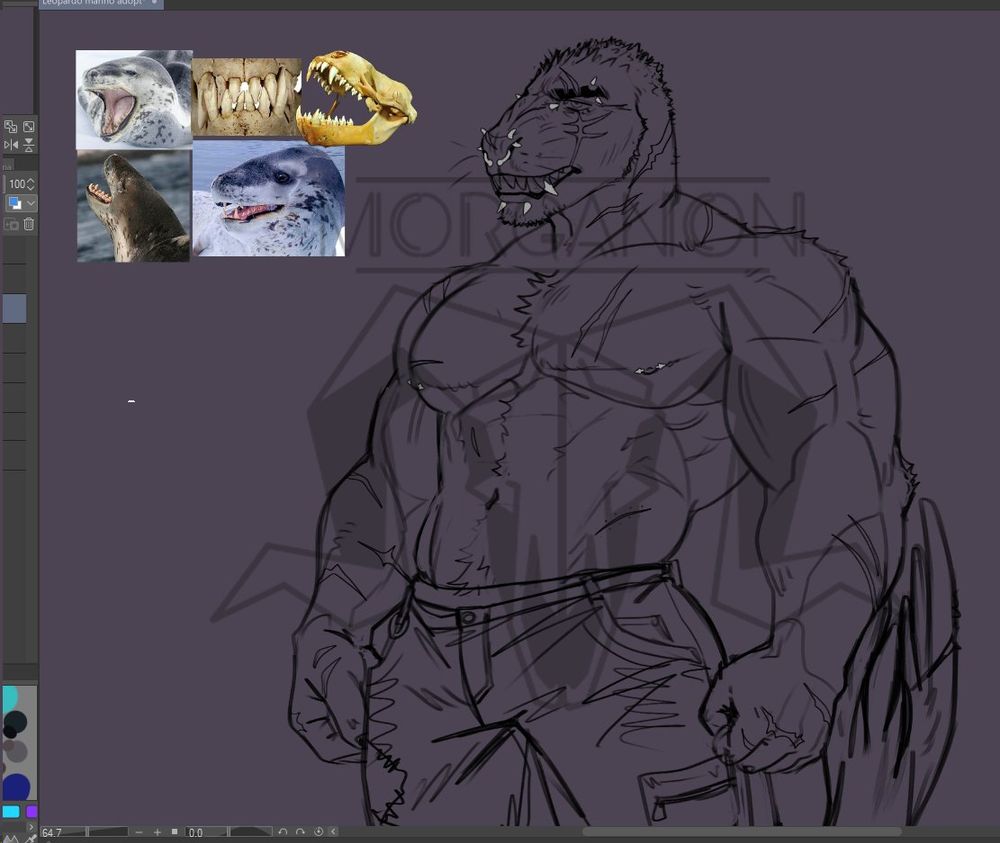Click the new layer folder icon
The width and height of the screenshot is (1000, 843).
(x=11, y=224)
